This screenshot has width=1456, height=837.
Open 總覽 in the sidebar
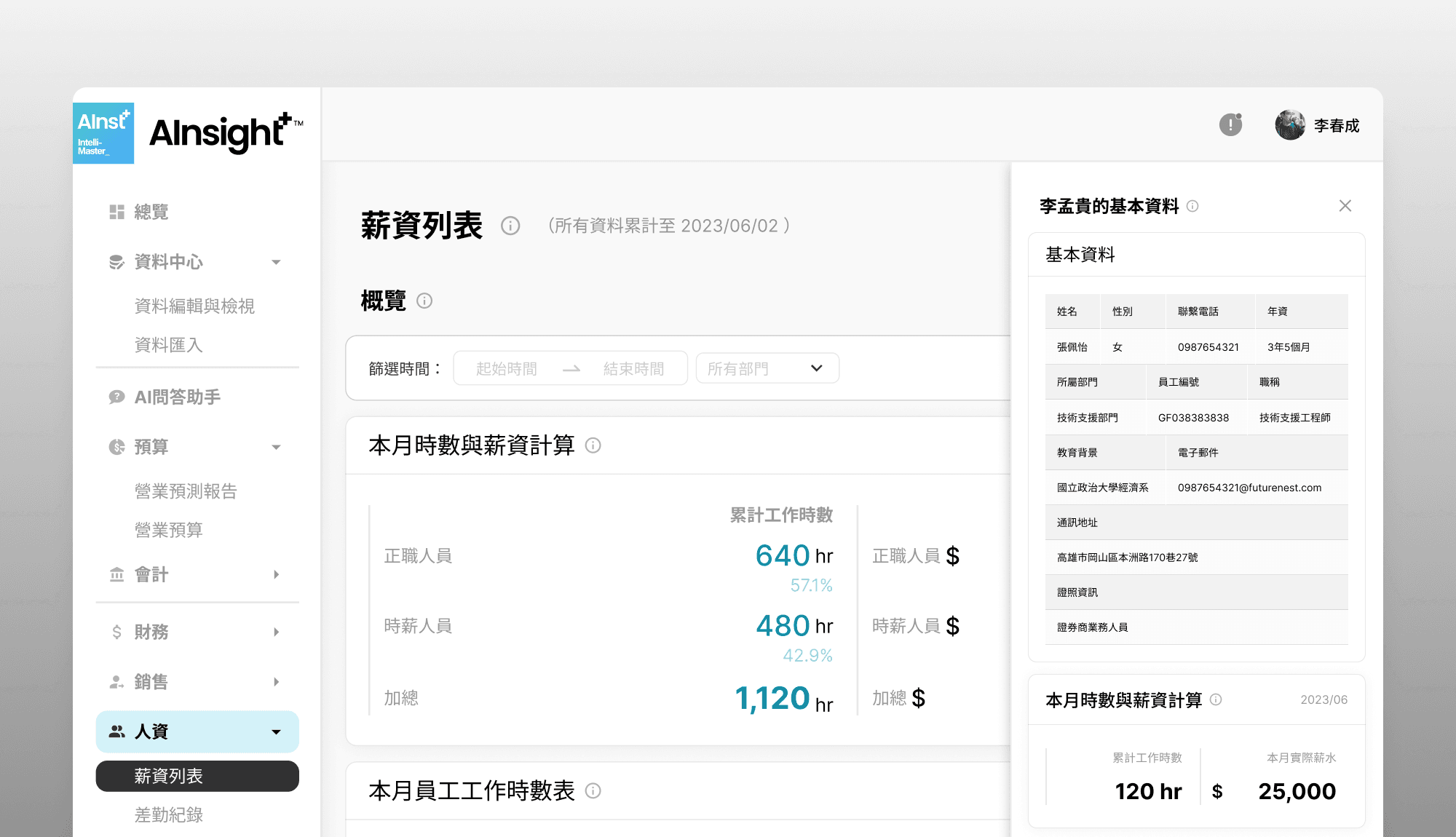click(151, 212)
